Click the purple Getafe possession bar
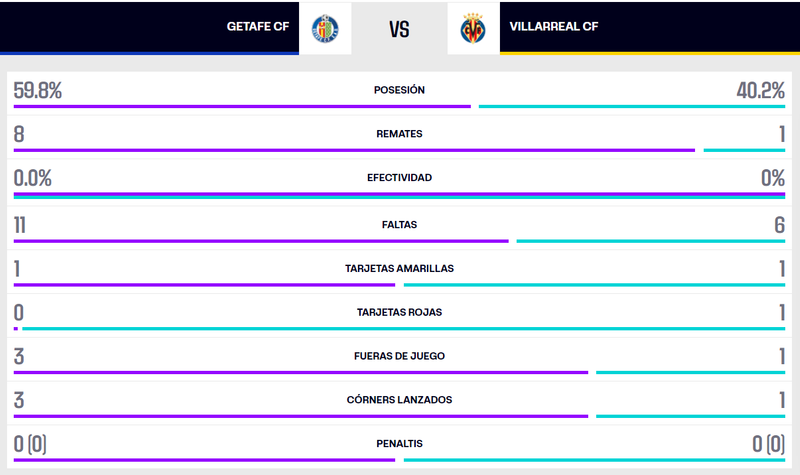Screen dimensions: 800x475 point(241,106)
